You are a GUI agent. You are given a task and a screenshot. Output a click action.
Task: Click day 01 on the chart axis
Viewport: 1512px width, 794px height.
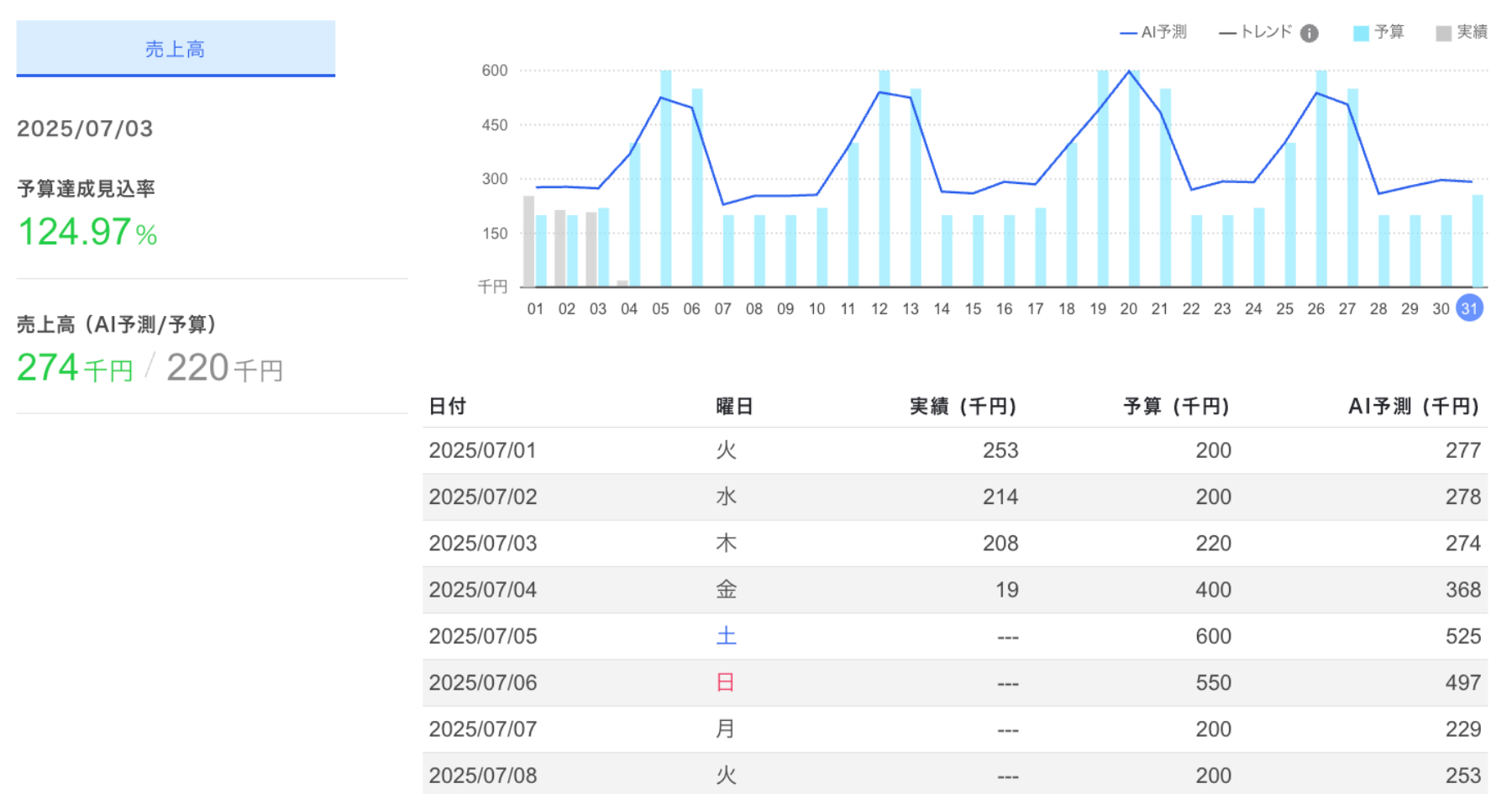pyautogui.click(x=535, y=309)
